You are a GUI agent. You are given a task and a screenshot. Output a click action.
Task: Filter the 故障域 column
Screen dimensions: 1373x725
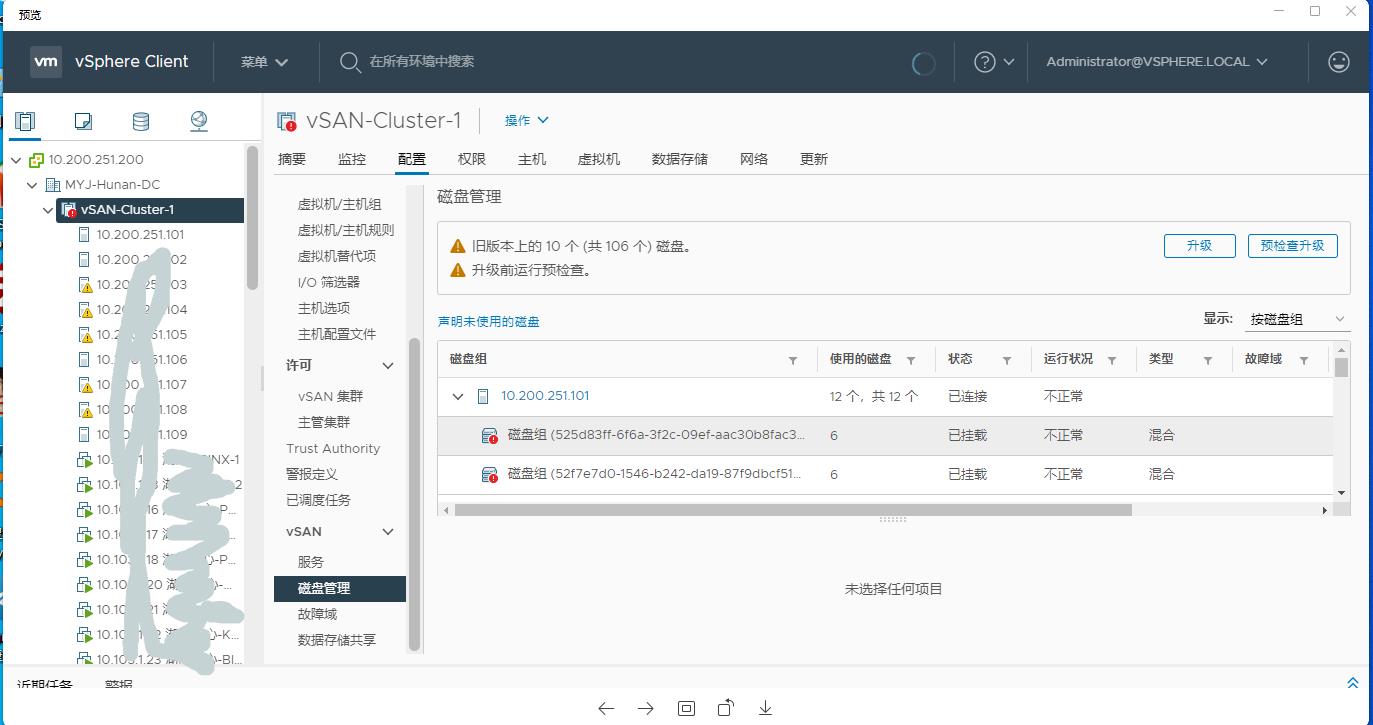[1304, 360]
